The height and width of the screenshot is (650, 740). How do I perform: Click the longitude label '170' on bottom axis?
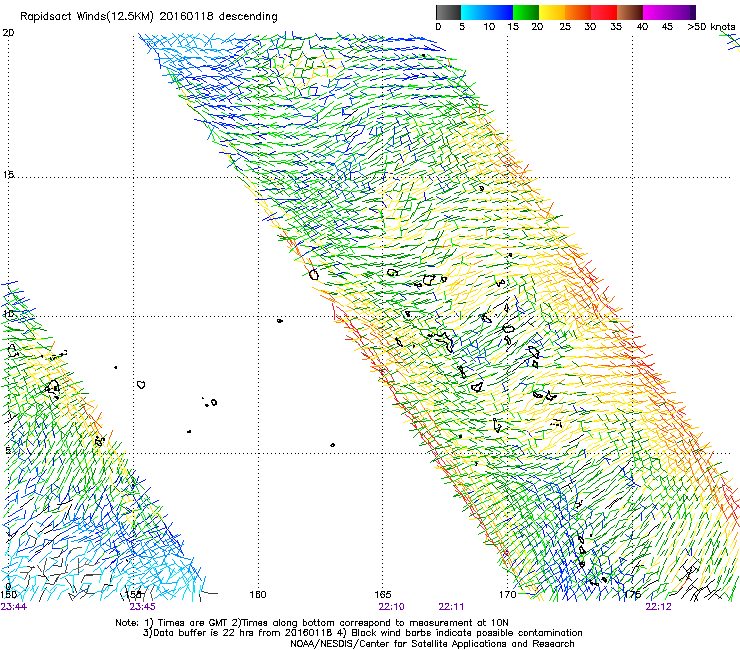point(507,594)
